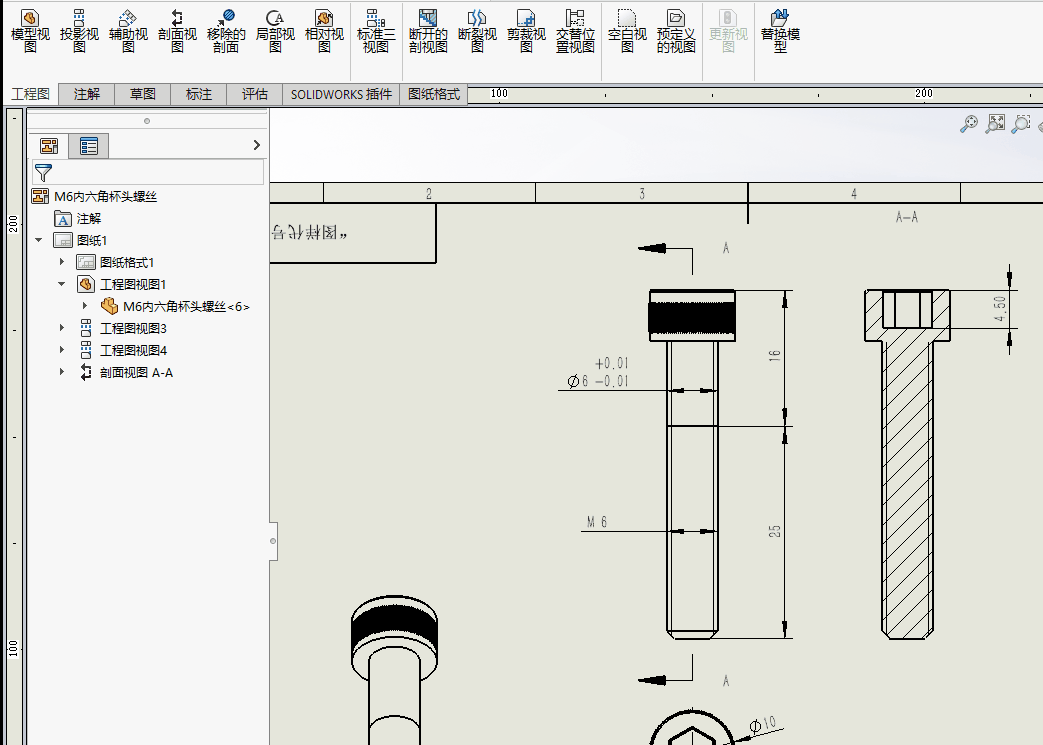The width and height of the screenshot is (1043, 745).
Task: Click the Φ6 tolerance dimension text
Action: click(597, 372)
